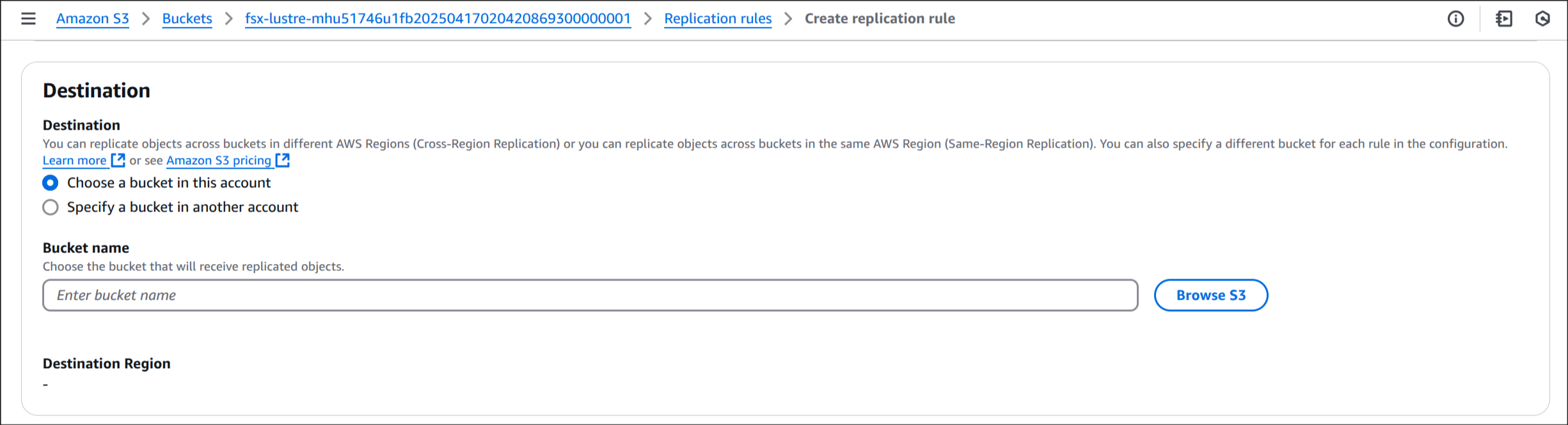Open the info panel icon
The image size is (1568, 425).
(x=1455, y=19)
